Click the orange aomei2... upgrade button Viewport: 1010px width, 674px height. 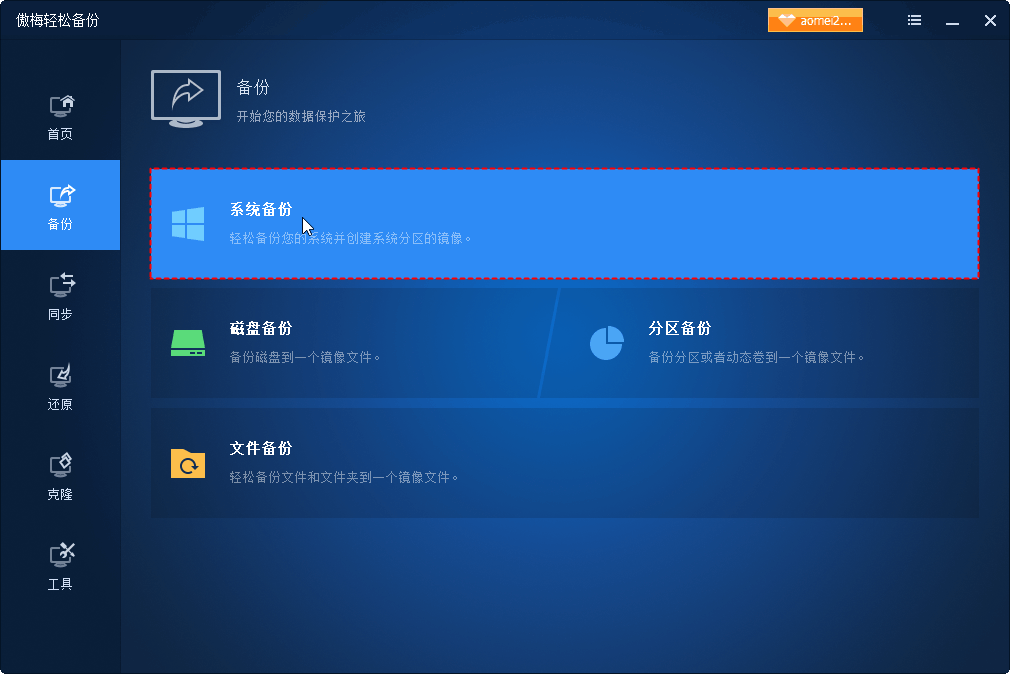[x=815, y=21]
